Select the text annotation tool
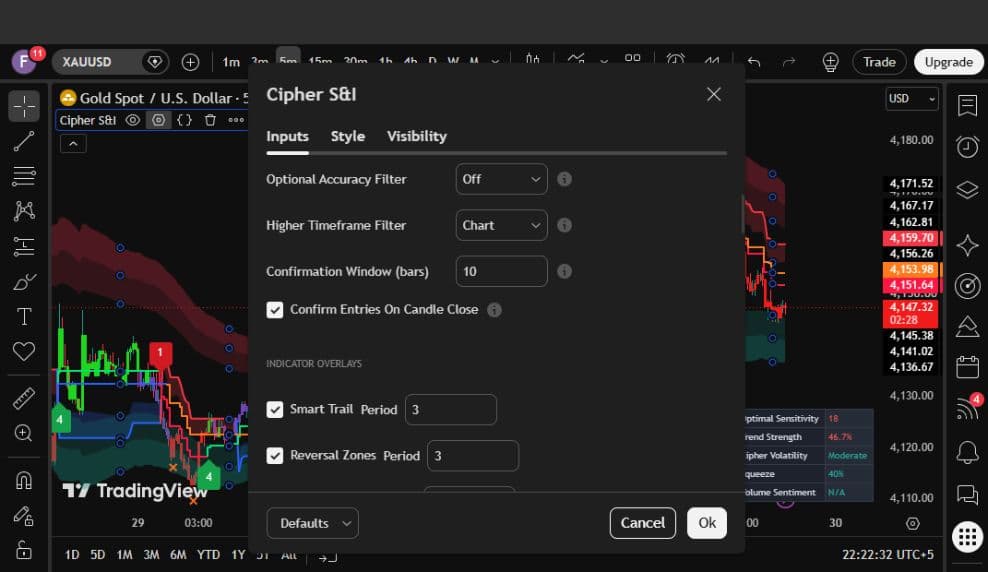Viewport: 988px width, 572px height. pyautogui.click(x=24, y=316)
